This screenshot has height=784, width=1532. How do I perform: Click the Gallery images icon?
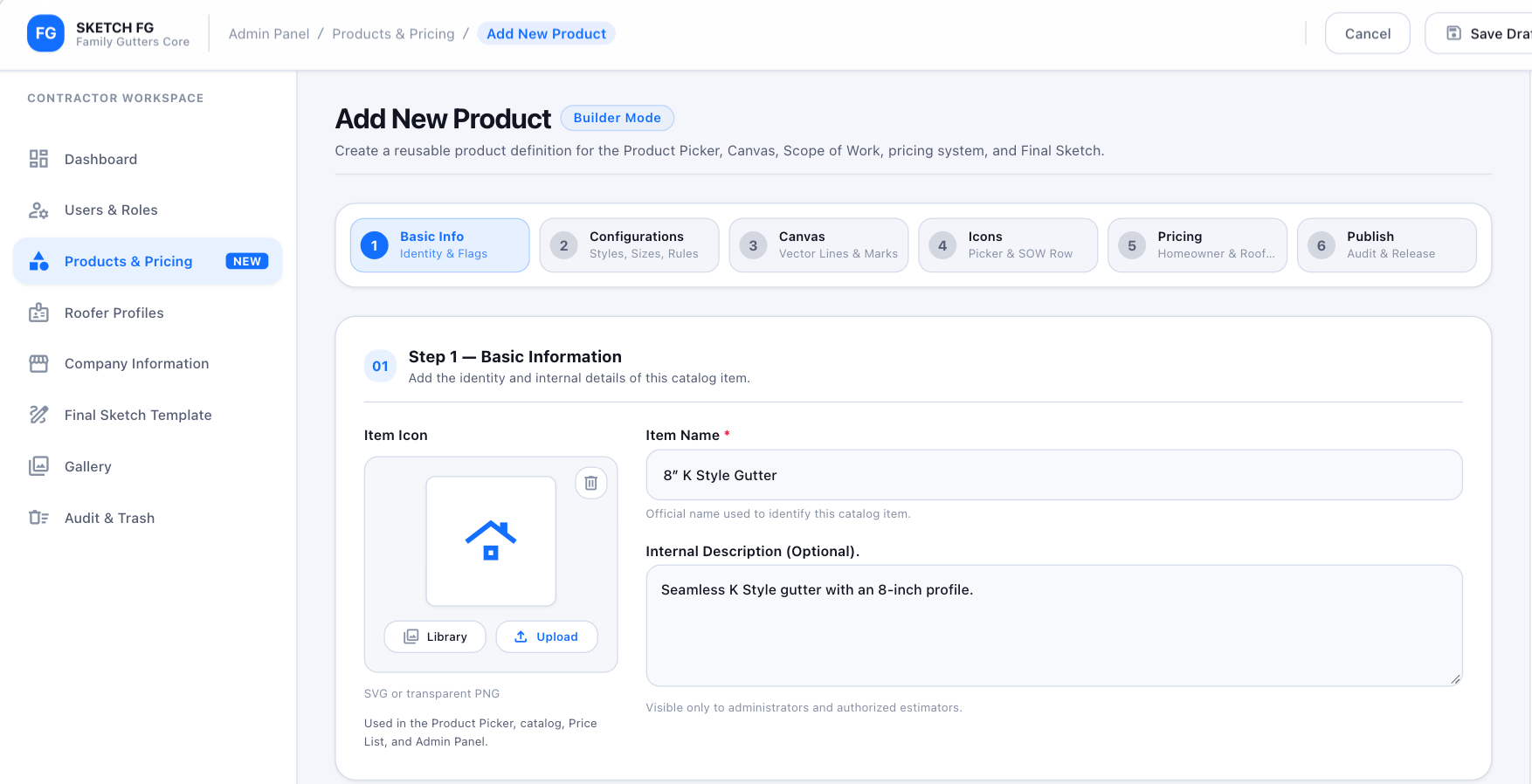click(x=38, y=466)
